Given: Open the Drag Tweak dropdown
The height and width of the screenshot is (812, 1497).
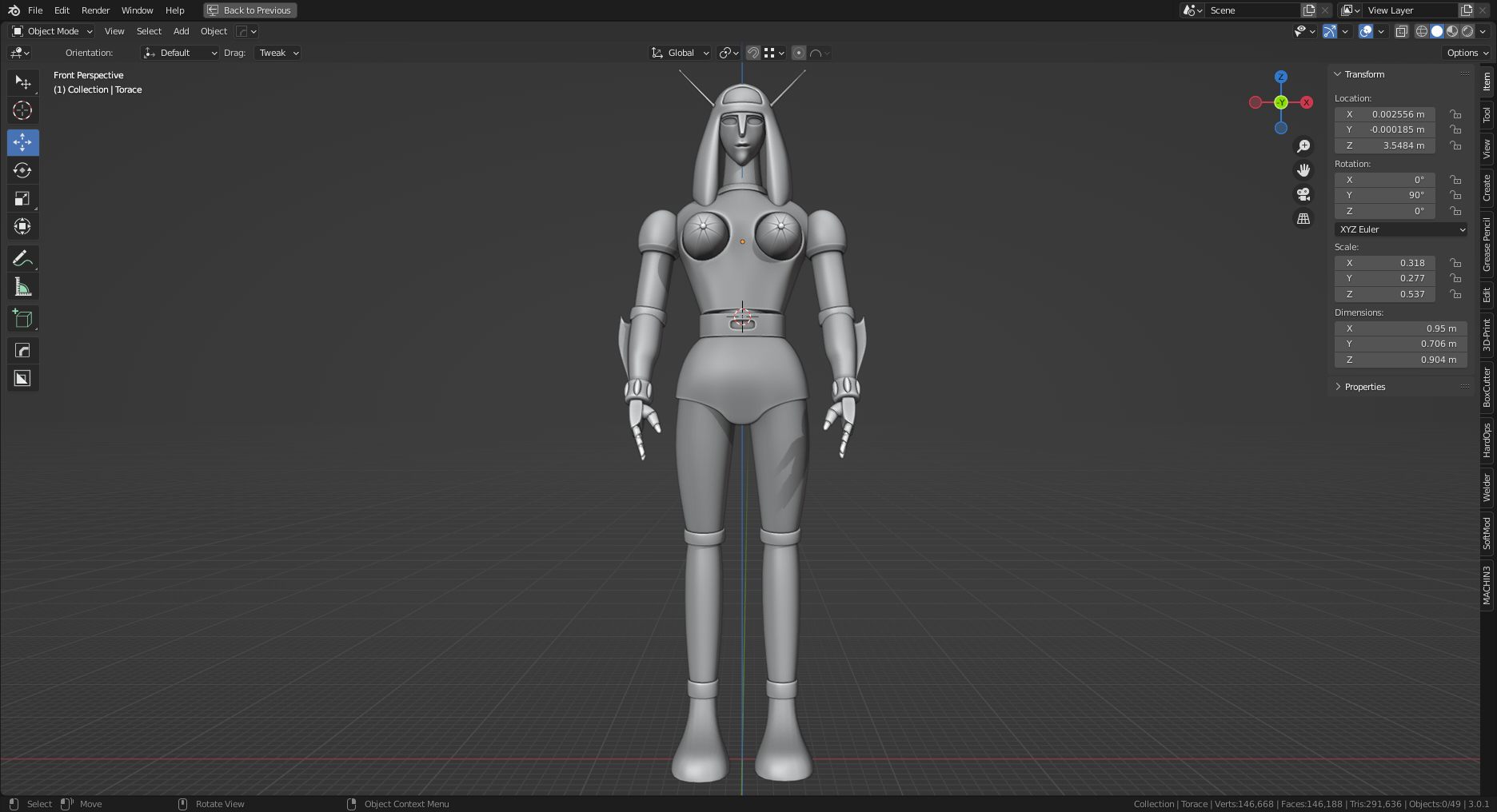Looking at the screenshot, I should (277, 53).
